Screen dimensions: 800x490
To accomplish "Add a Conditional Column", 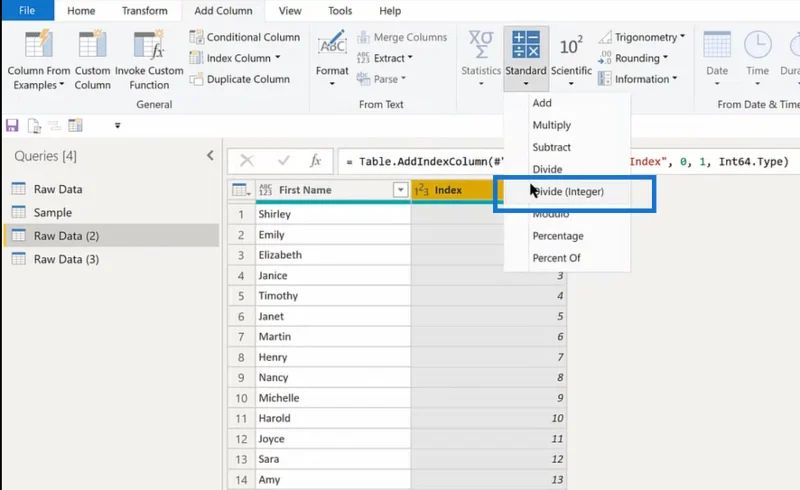I will [244, 37].
